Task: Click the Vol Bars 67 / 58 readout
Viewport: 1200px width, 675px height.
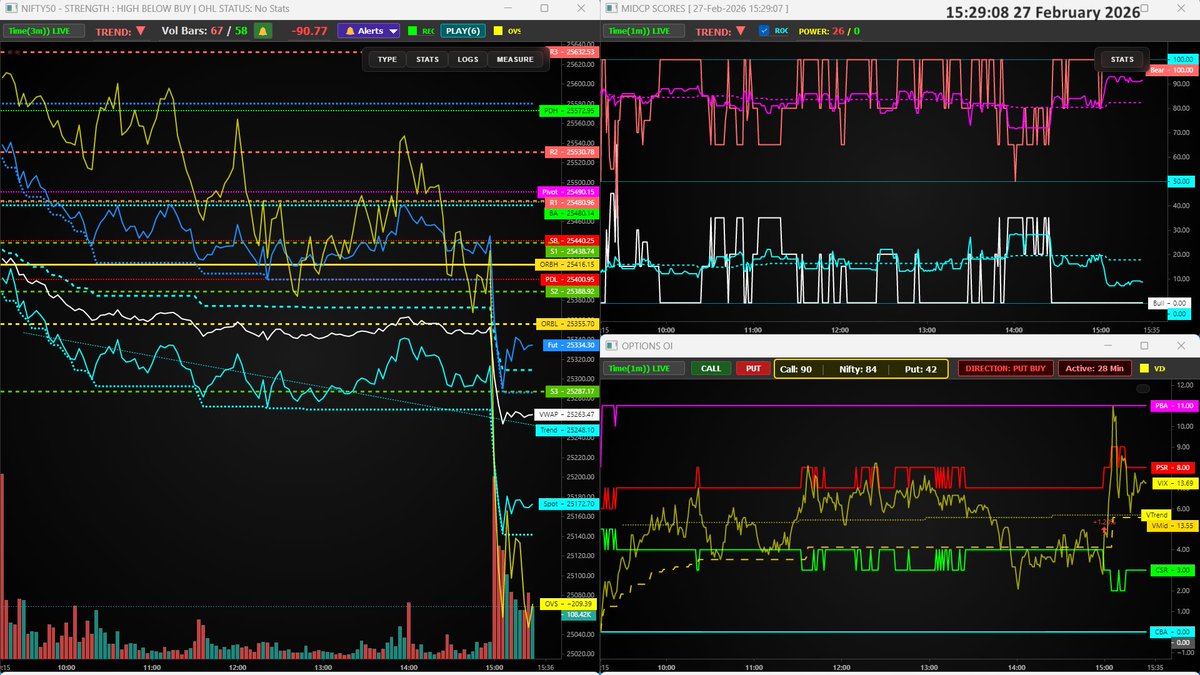Action: click(x=205, y=31)
